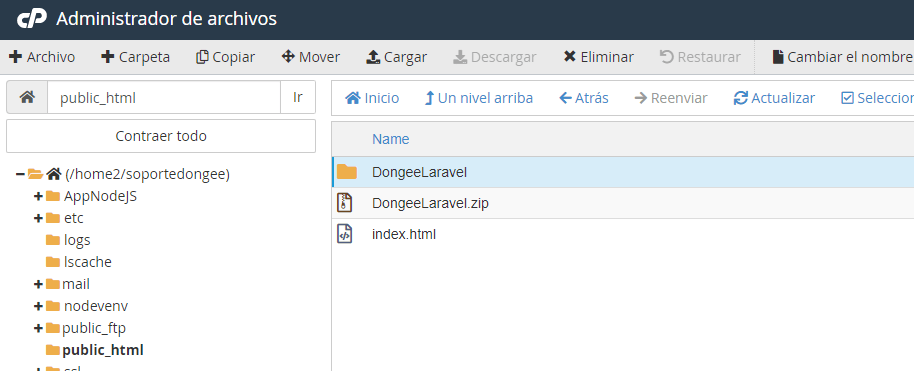Delete the selection with Eliminar
This screenshot has width=914, height=371.
click(x=599, y=57)
